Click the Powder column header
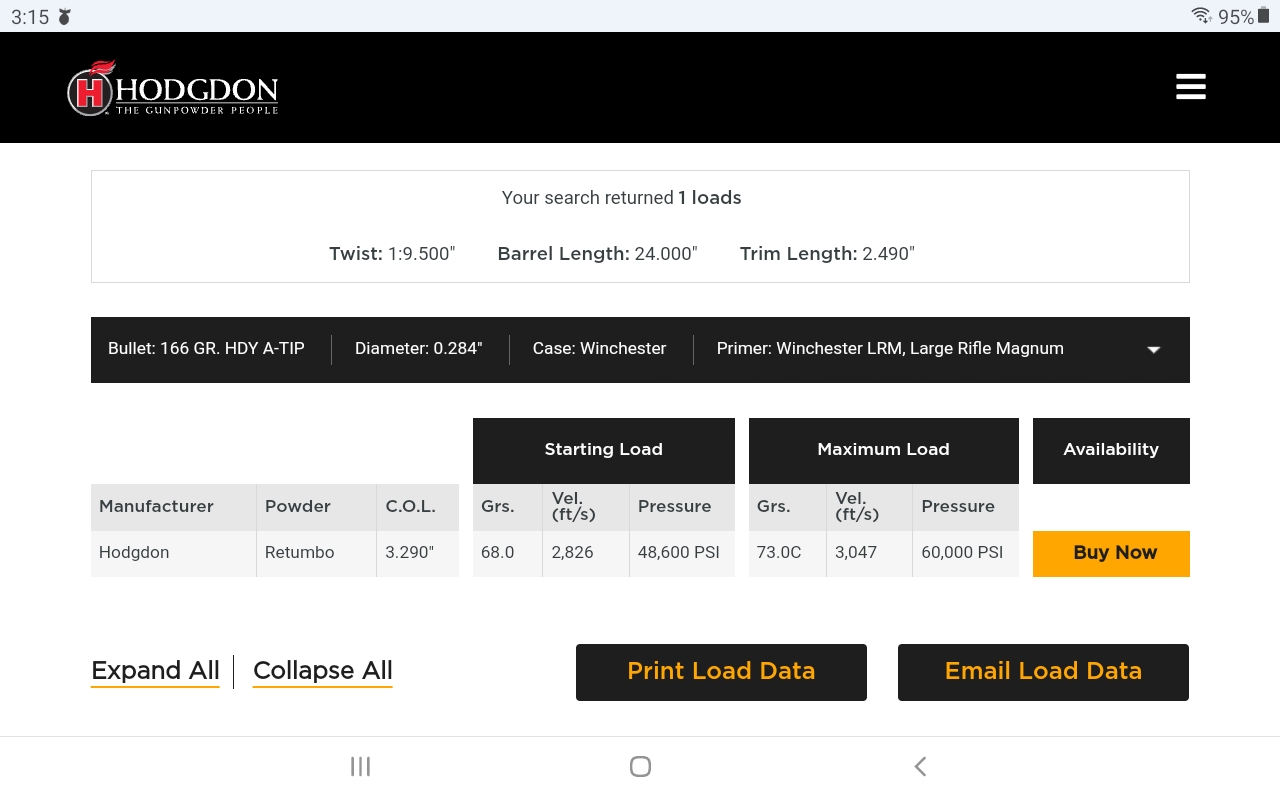Screen dimensions: 1280x800 [317, 507]
